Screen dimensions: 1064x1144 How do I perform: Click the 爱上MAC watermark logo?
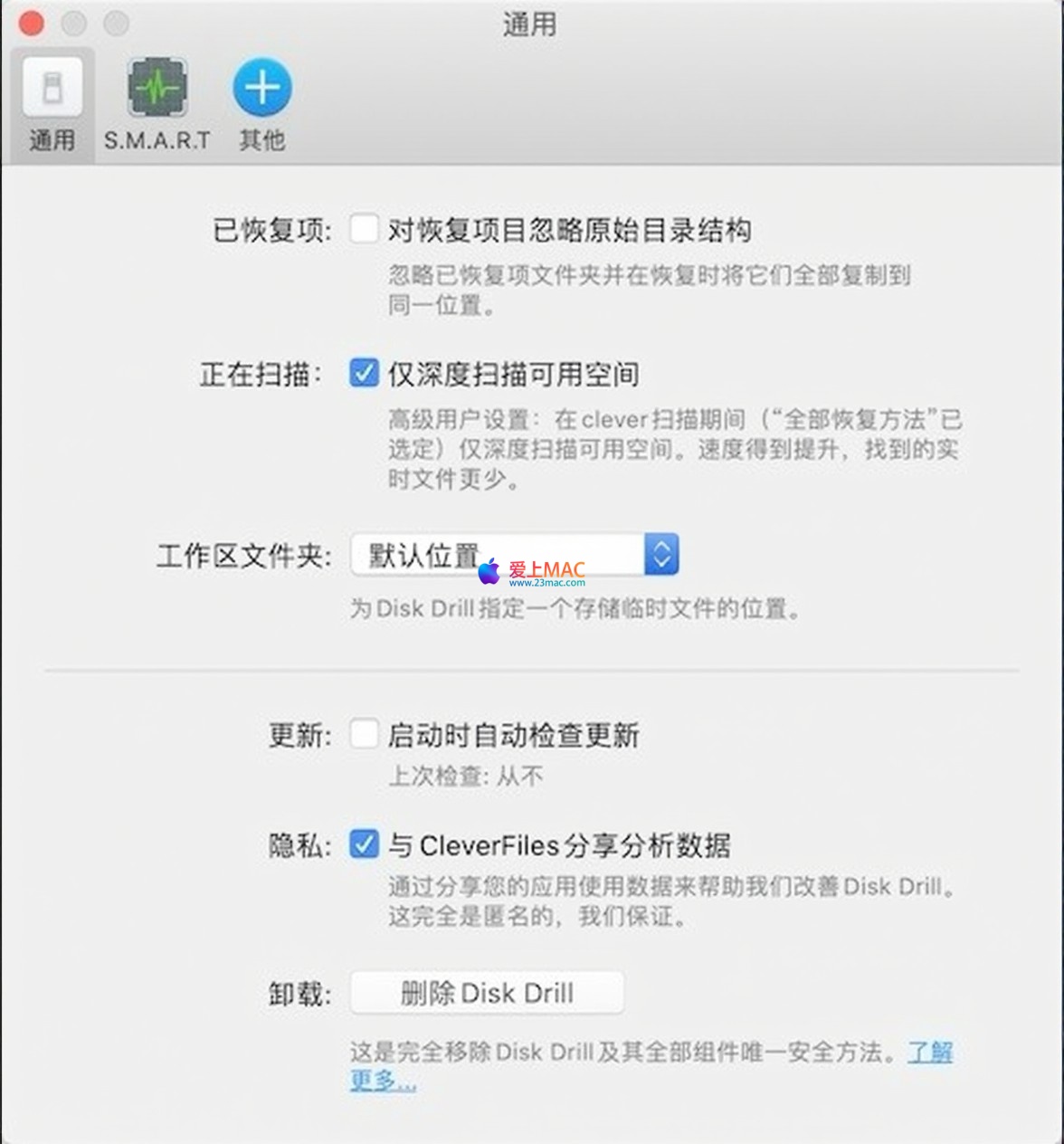point(532,572)
